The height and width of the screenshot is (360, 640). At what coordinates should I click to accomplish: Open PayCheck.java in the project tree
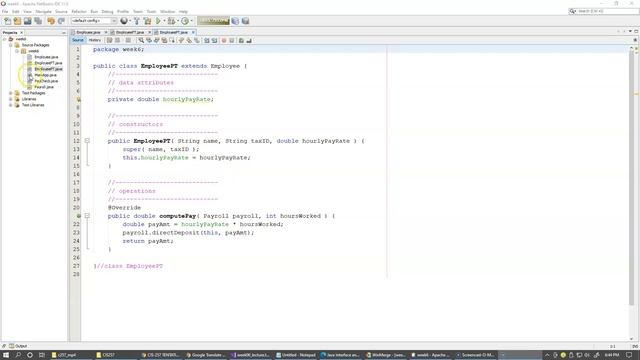[46, 81]
